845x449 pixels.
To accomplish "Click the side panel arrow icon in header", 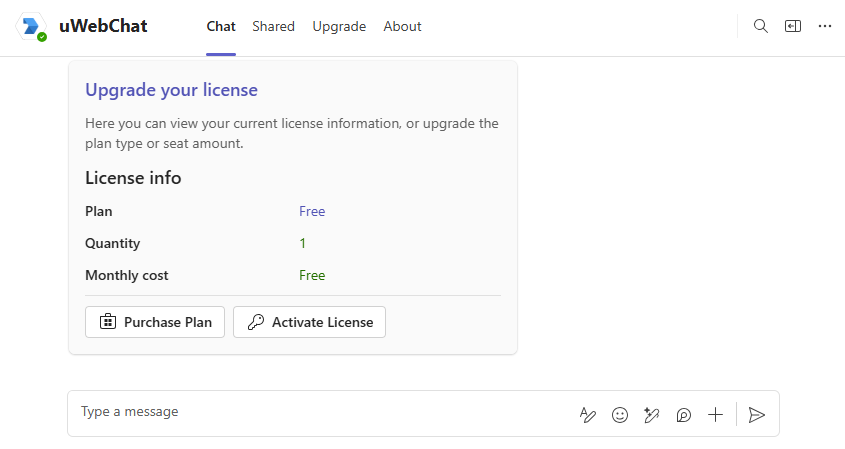I will point(793,27).
